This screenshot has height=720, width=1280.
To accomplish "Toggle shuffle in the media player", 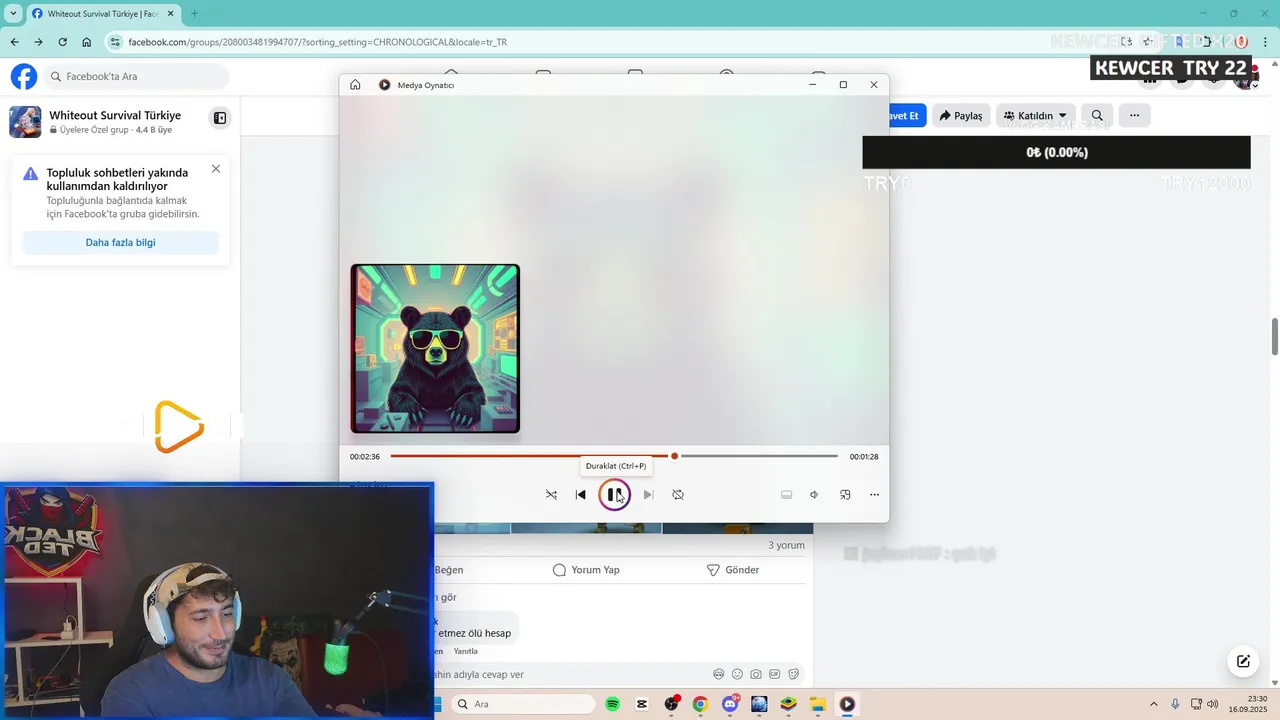I will [x=551, y=495].
